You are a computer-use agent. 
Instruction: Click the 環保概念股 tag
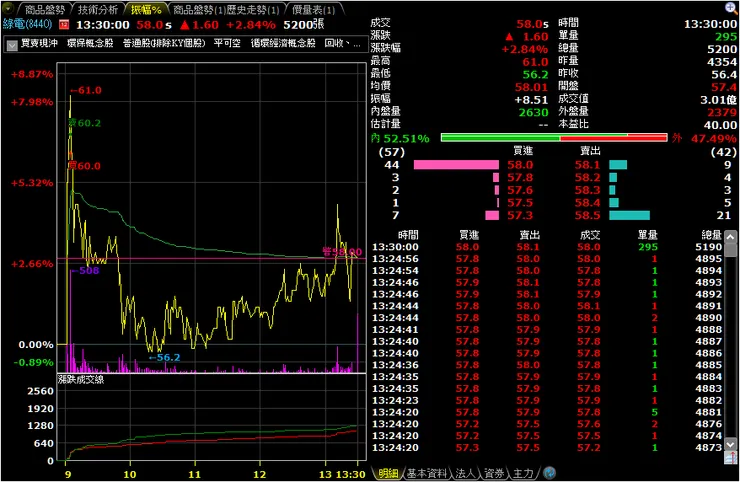[x=90, y=43]
